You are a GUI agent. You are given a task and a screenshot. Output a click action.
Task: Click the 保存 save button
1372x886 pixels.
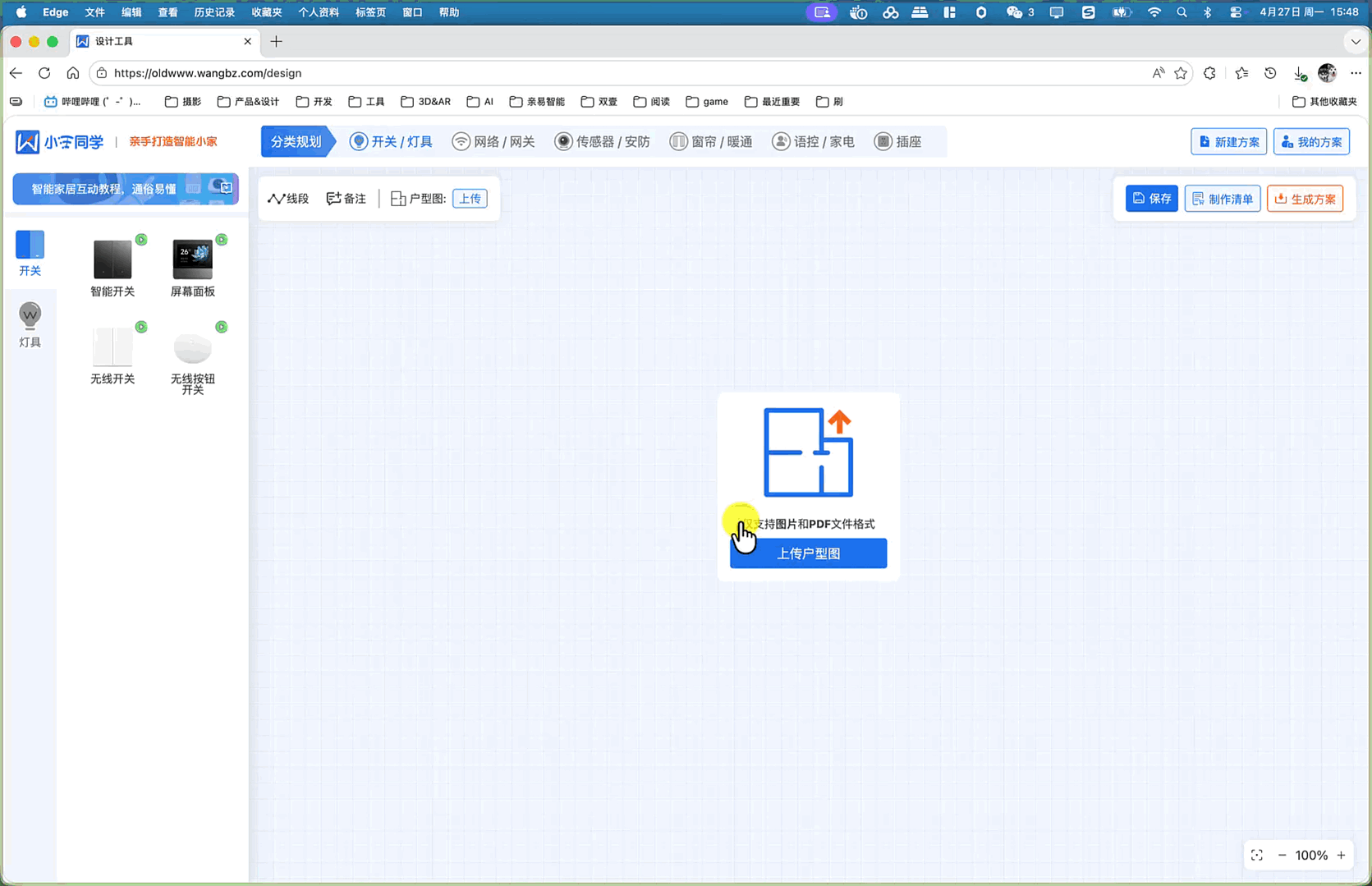point(1152,199)
